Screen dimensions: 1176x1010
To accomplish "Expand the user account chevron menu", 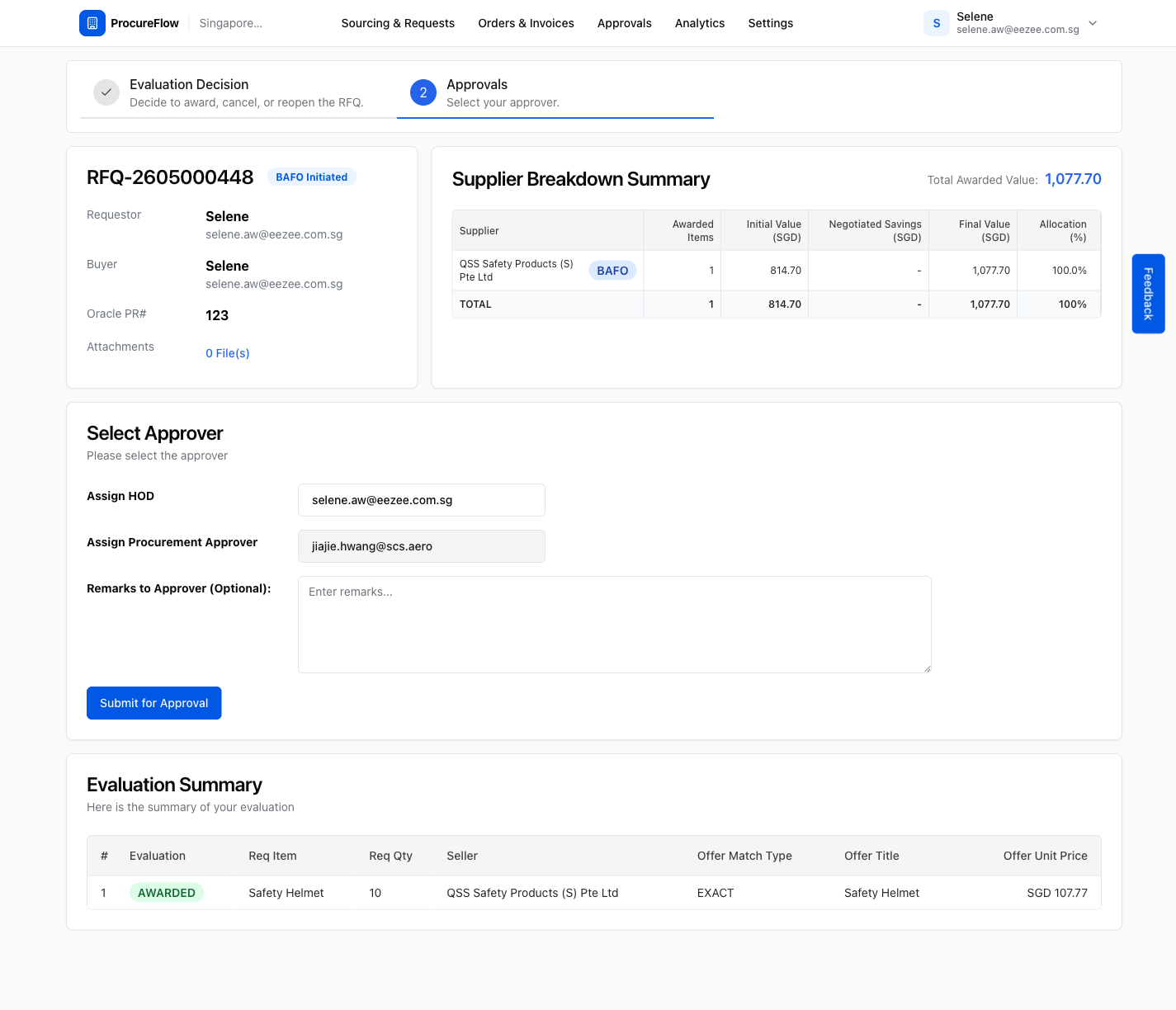I will [x=1093, y=23].
